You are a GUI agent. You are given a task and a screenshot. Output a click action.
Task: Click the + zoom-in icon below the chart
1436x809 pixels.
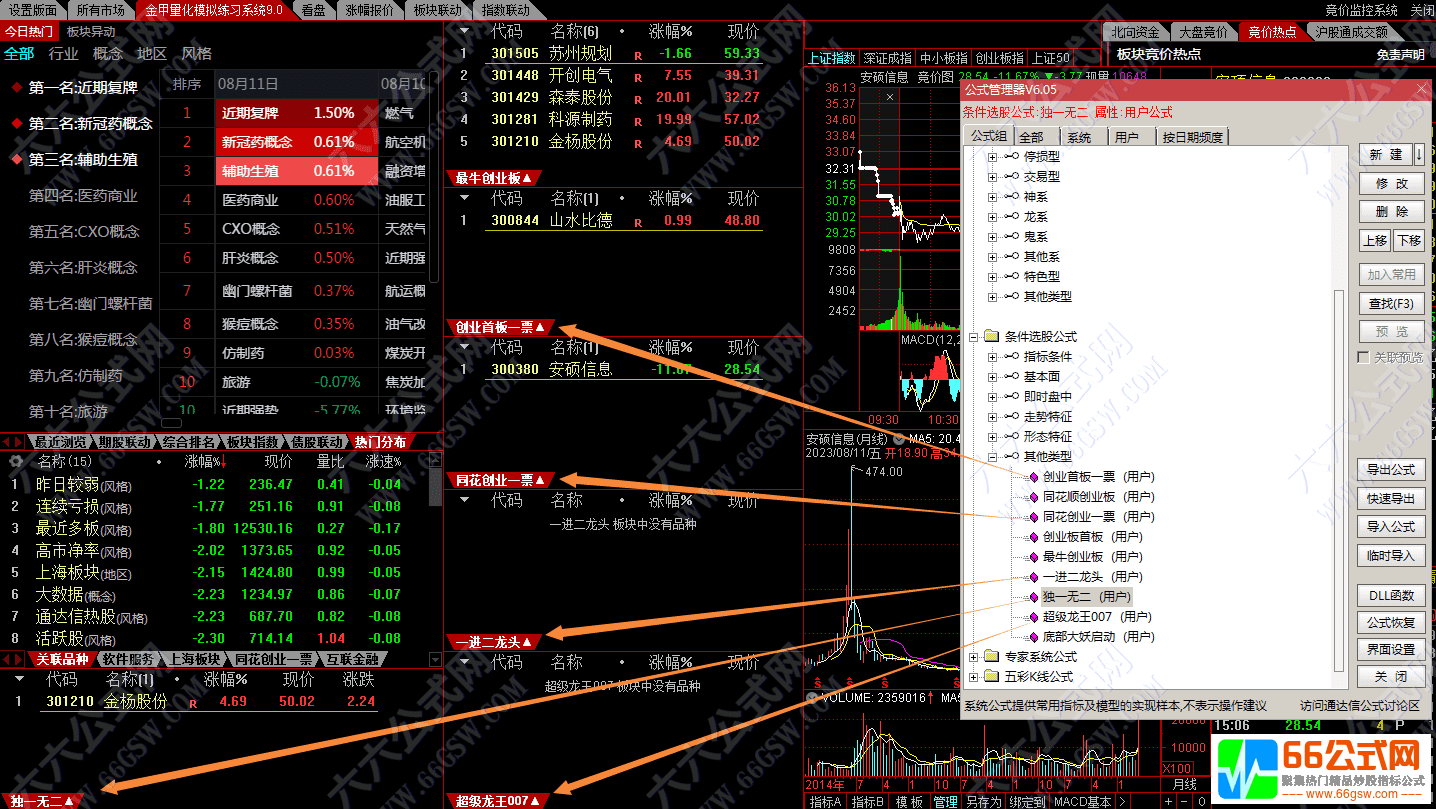point(1168,800)
